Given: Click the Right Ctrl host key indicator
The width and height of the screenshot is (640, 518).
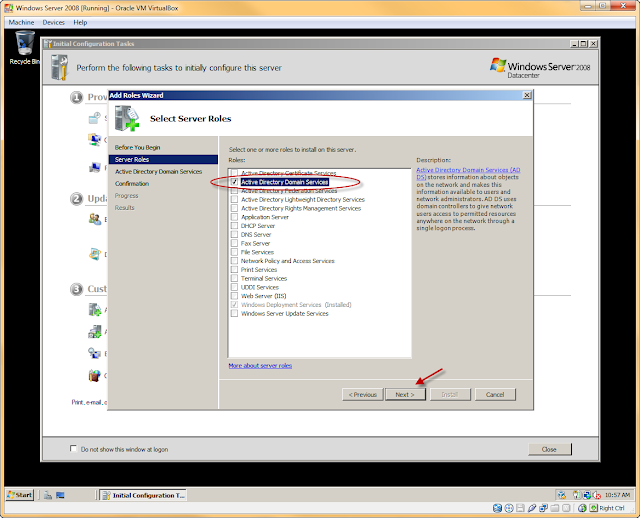Looking at the screenshot, I should click(607, 508).
